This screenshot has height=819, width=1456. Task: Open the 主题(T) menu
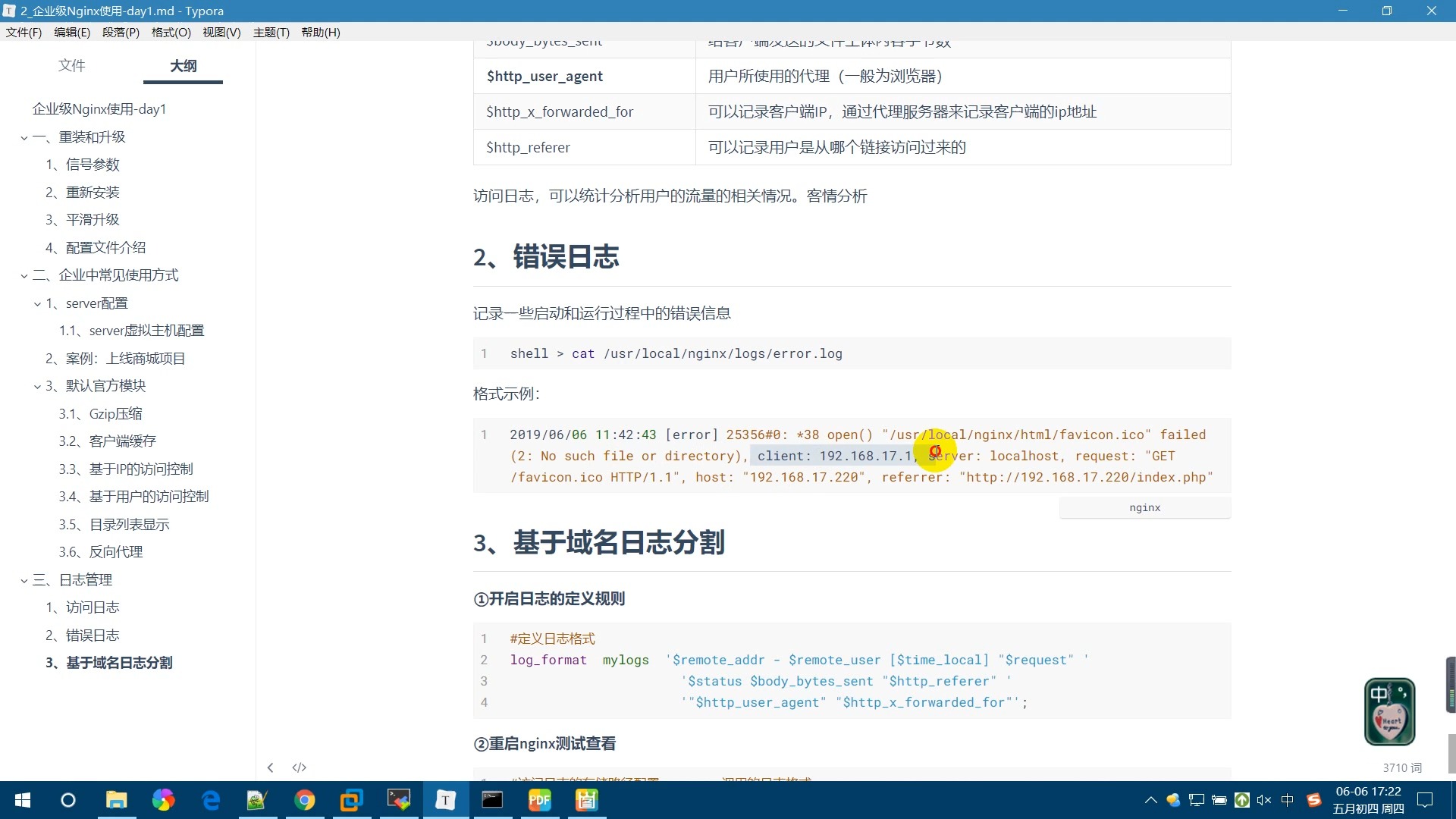pyautogui.click(x=271, y=32)
